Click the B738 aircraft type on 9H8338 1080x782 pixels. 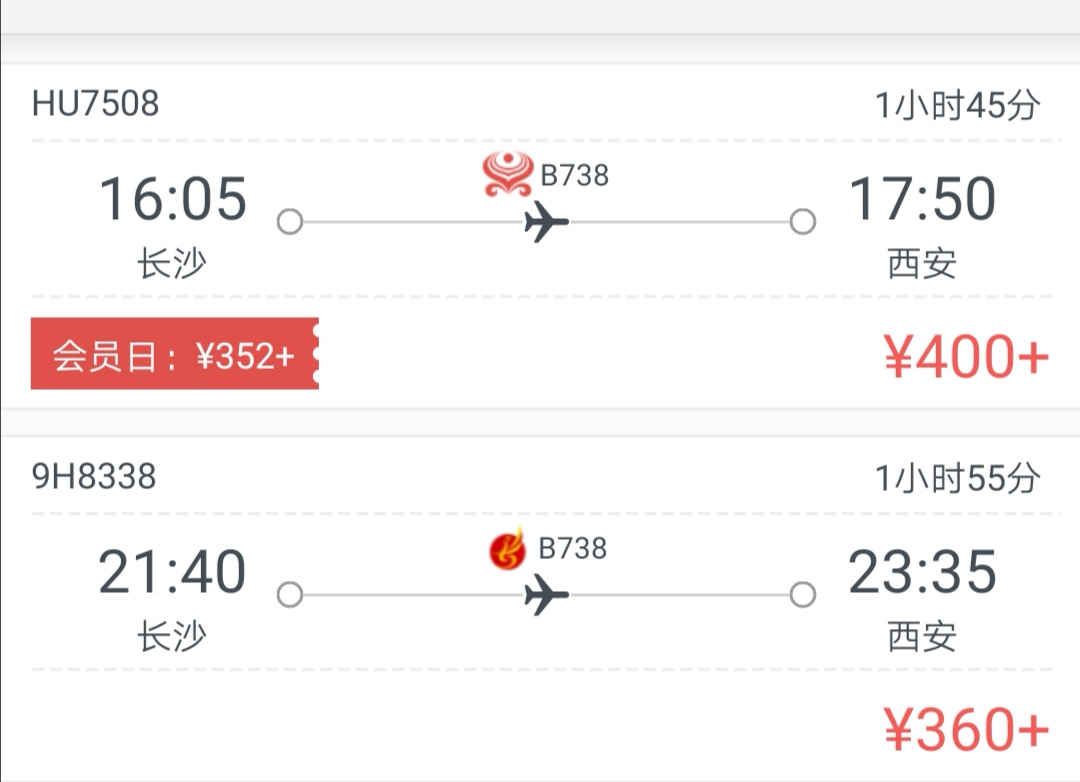[x=572, y=548]
